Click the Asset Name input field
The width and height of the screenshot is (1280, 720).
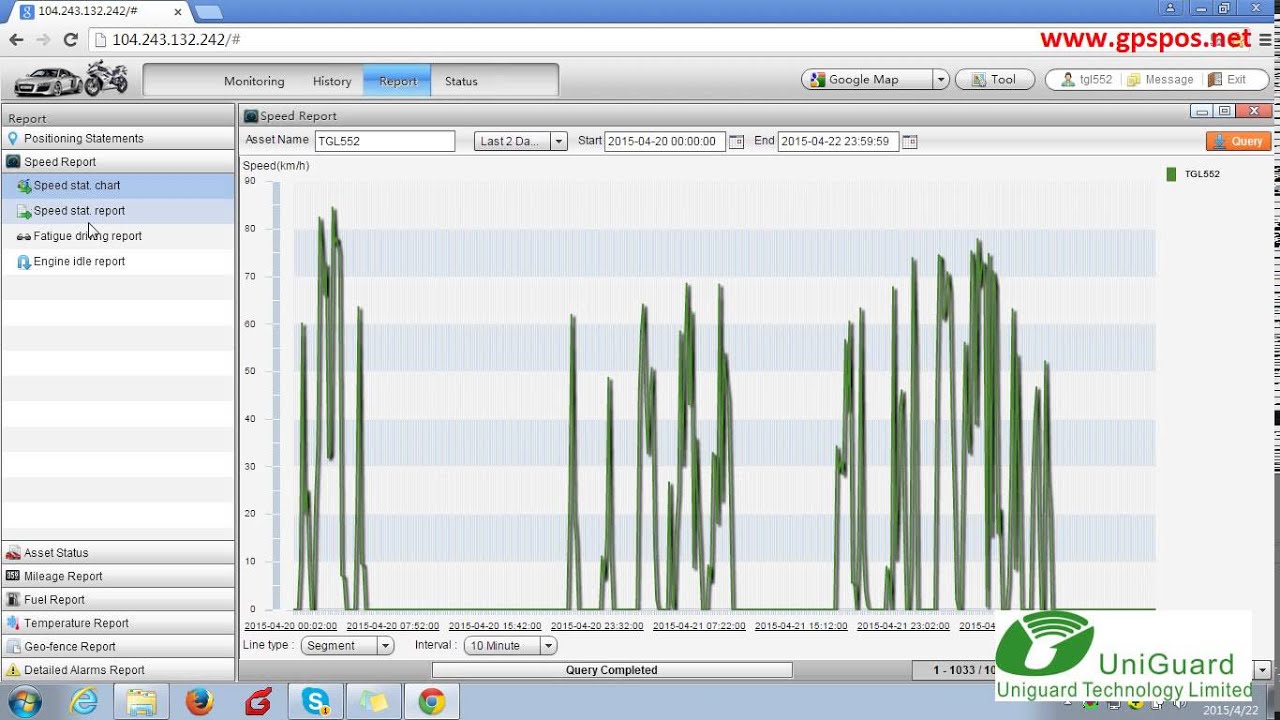[x=385, y=141]
